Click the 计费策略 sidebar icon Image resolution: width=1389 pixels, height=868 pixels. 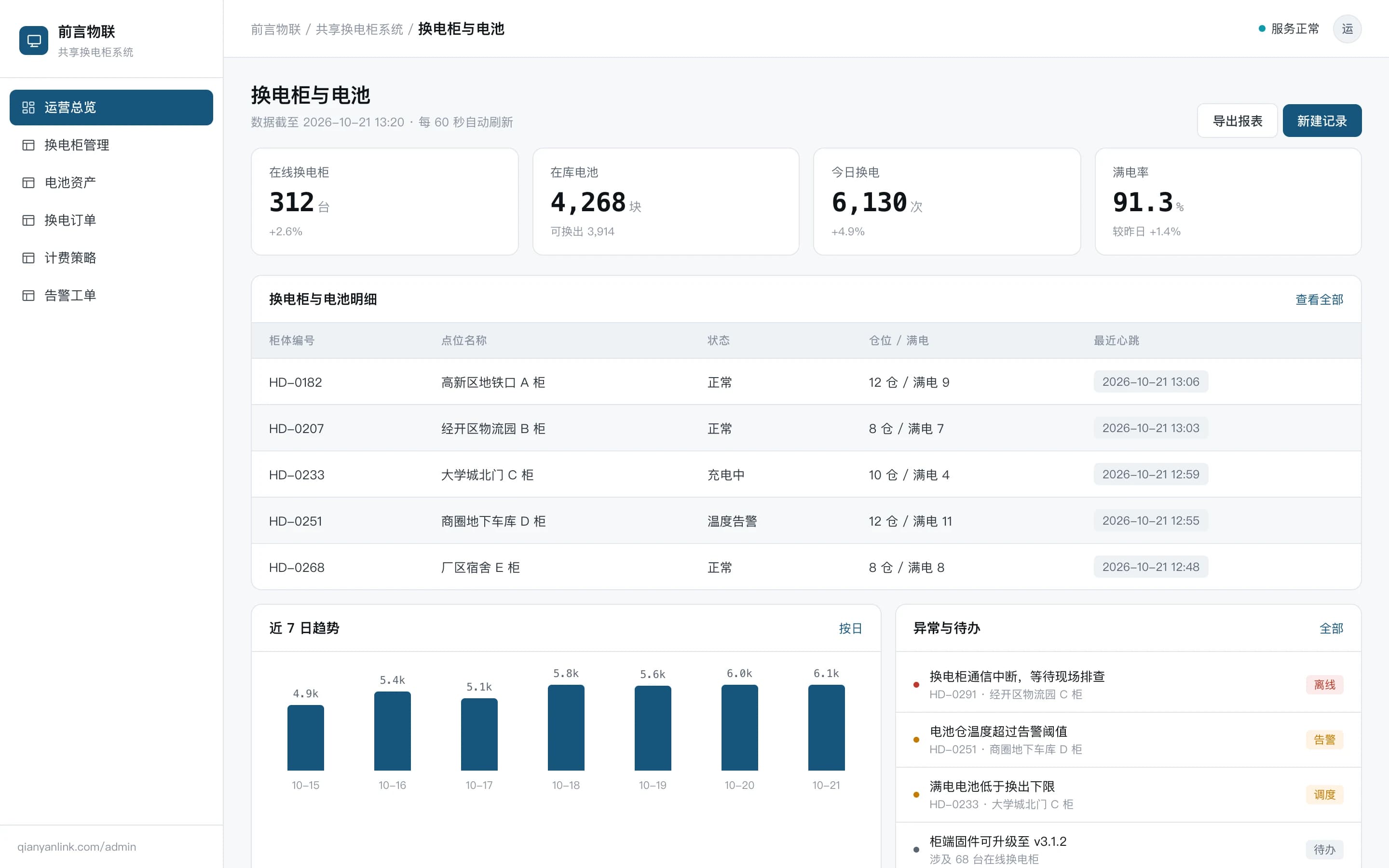tap(28, 258)
